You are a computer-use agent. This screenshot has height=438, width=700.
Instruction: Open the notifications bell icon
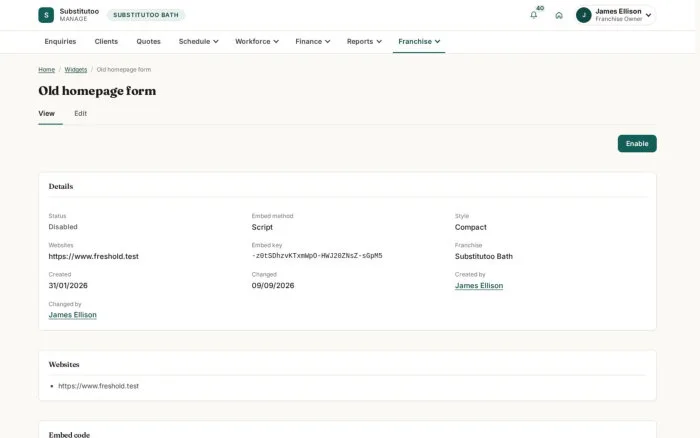tap(533, 15)
